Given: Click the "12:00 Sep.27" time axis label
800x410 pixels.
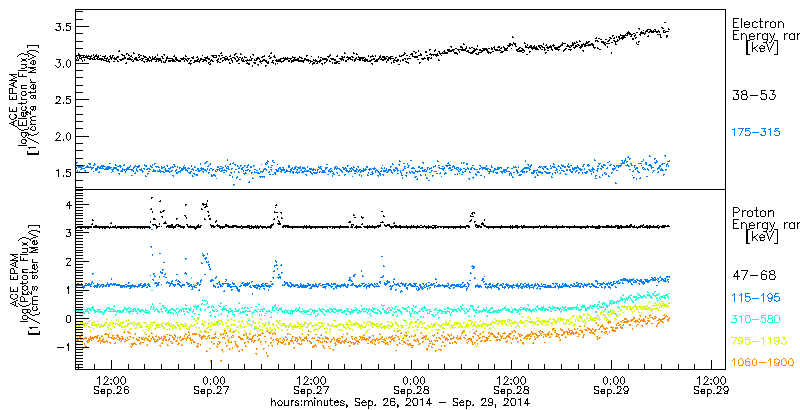Looking at the screenshot, I should point(311,386).
